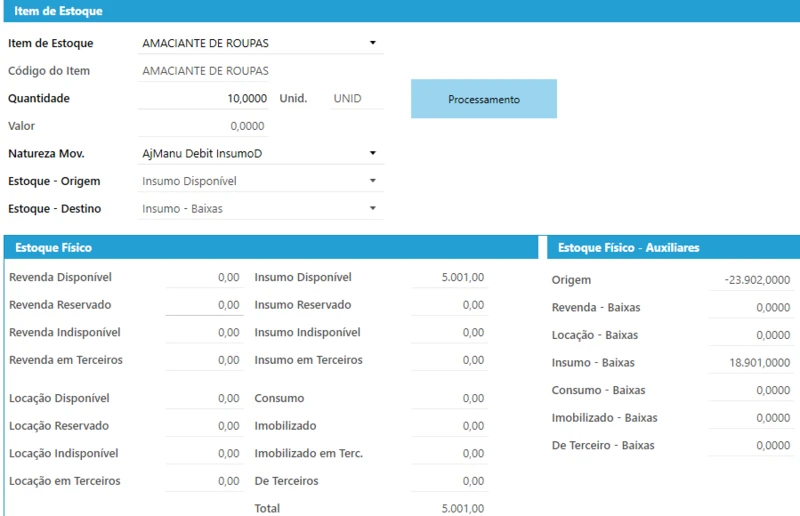800x516 pixels.
Task: Select the AMACIANTE DE ROUPAS combo box value
Action: point(261,43)
